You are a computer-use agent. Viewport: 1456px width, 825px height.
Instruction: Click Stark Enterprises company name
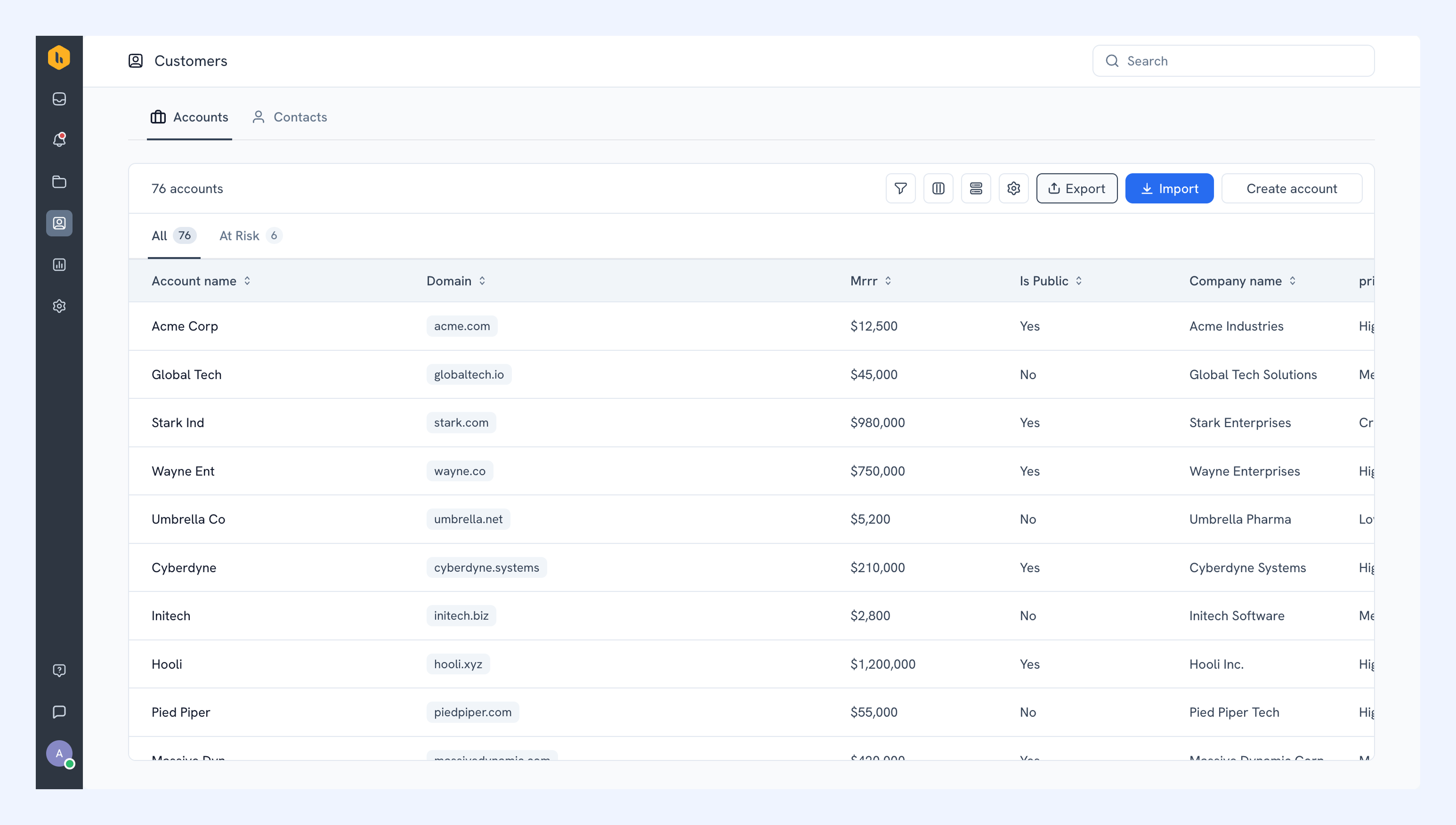(1239, 423)
